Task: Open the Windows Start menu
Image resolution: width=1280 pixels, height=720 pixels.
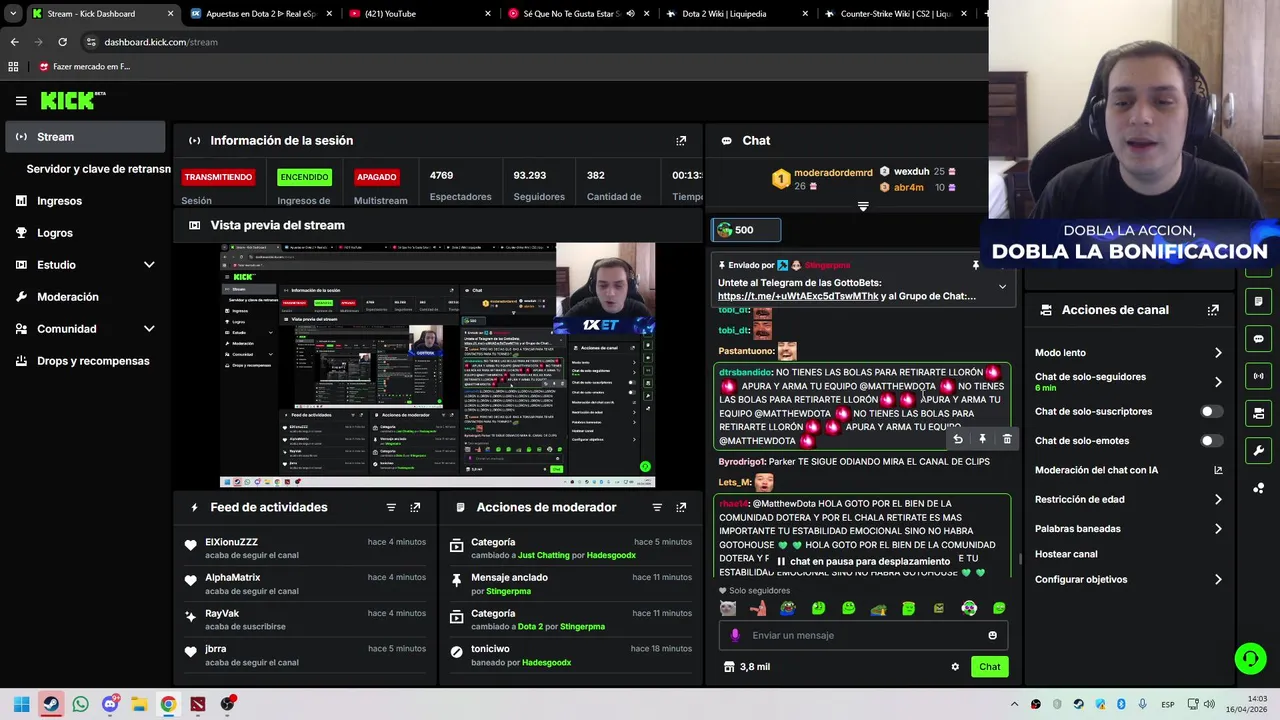Action: (21, 704)
